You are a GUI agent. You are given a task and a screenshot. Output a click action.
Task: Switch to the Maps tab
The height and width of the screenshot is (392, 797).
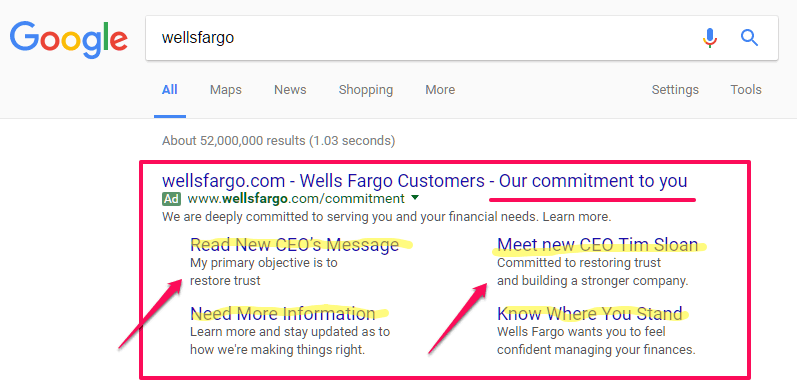226,90
